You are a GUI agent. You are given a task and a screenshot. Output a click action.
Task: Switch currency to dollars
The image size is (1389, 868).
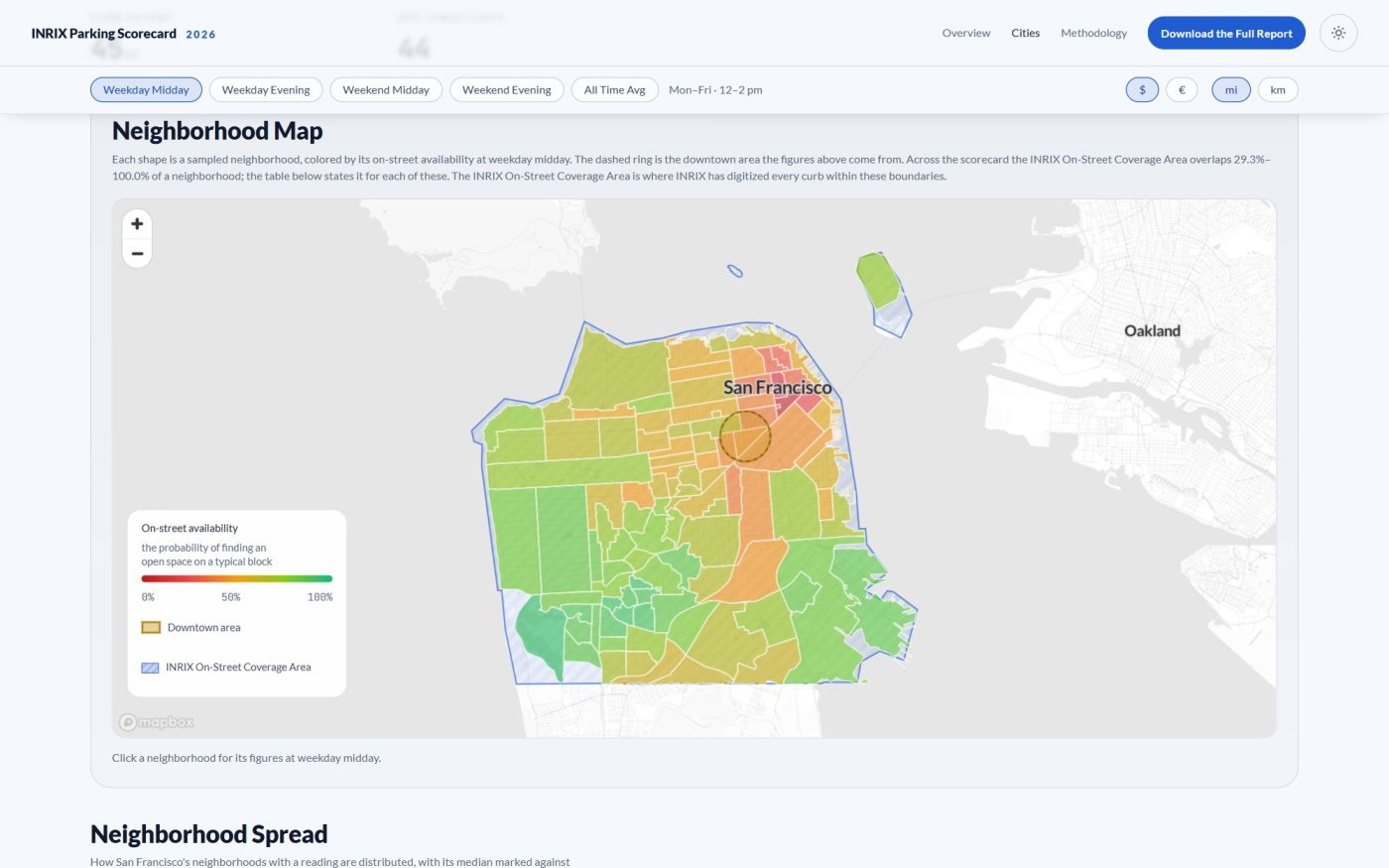(x=1142, y=89)
